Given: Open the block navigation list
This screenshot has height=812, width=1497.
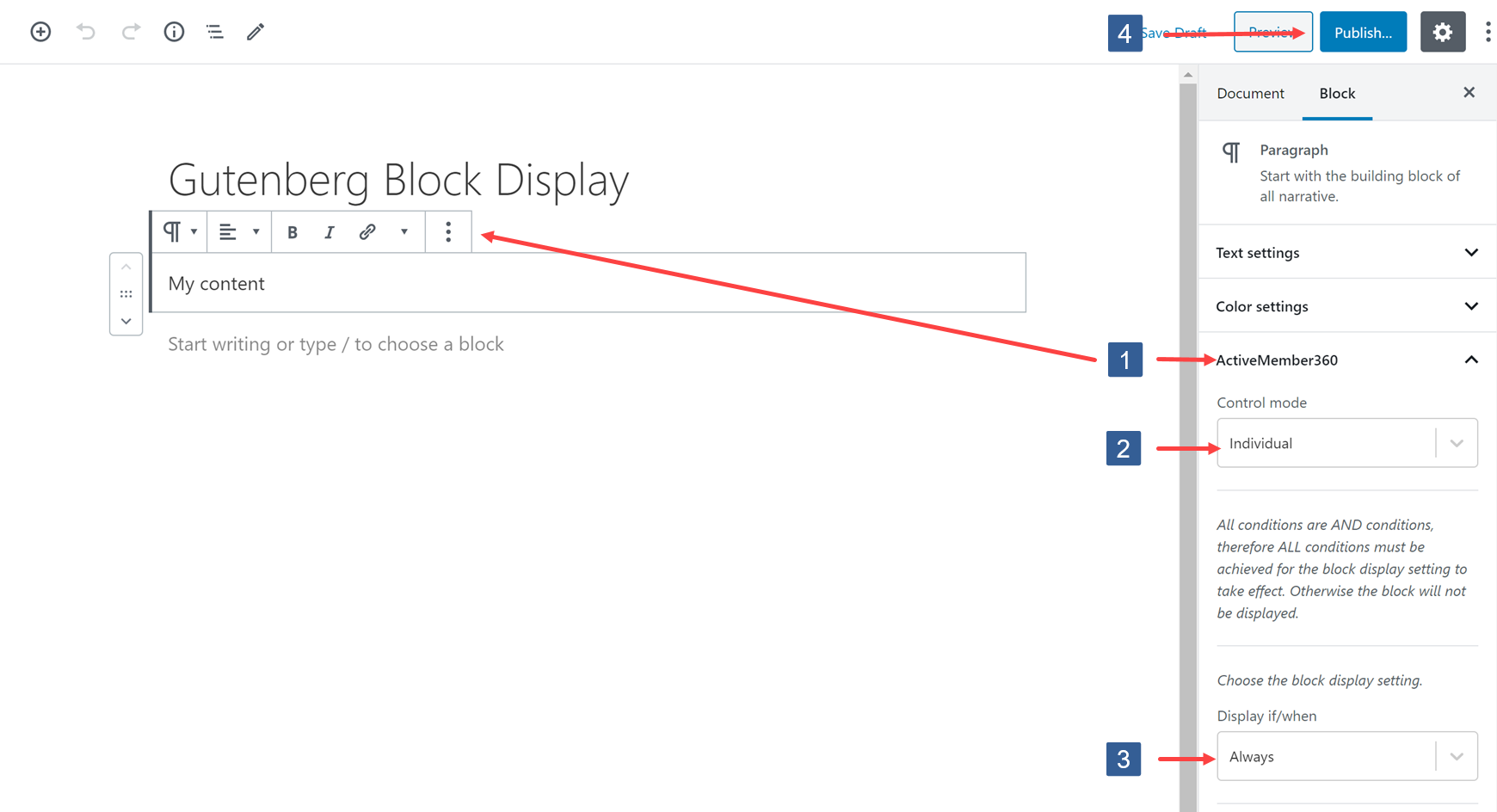Looking at the screenshot, I should (214, 32).
